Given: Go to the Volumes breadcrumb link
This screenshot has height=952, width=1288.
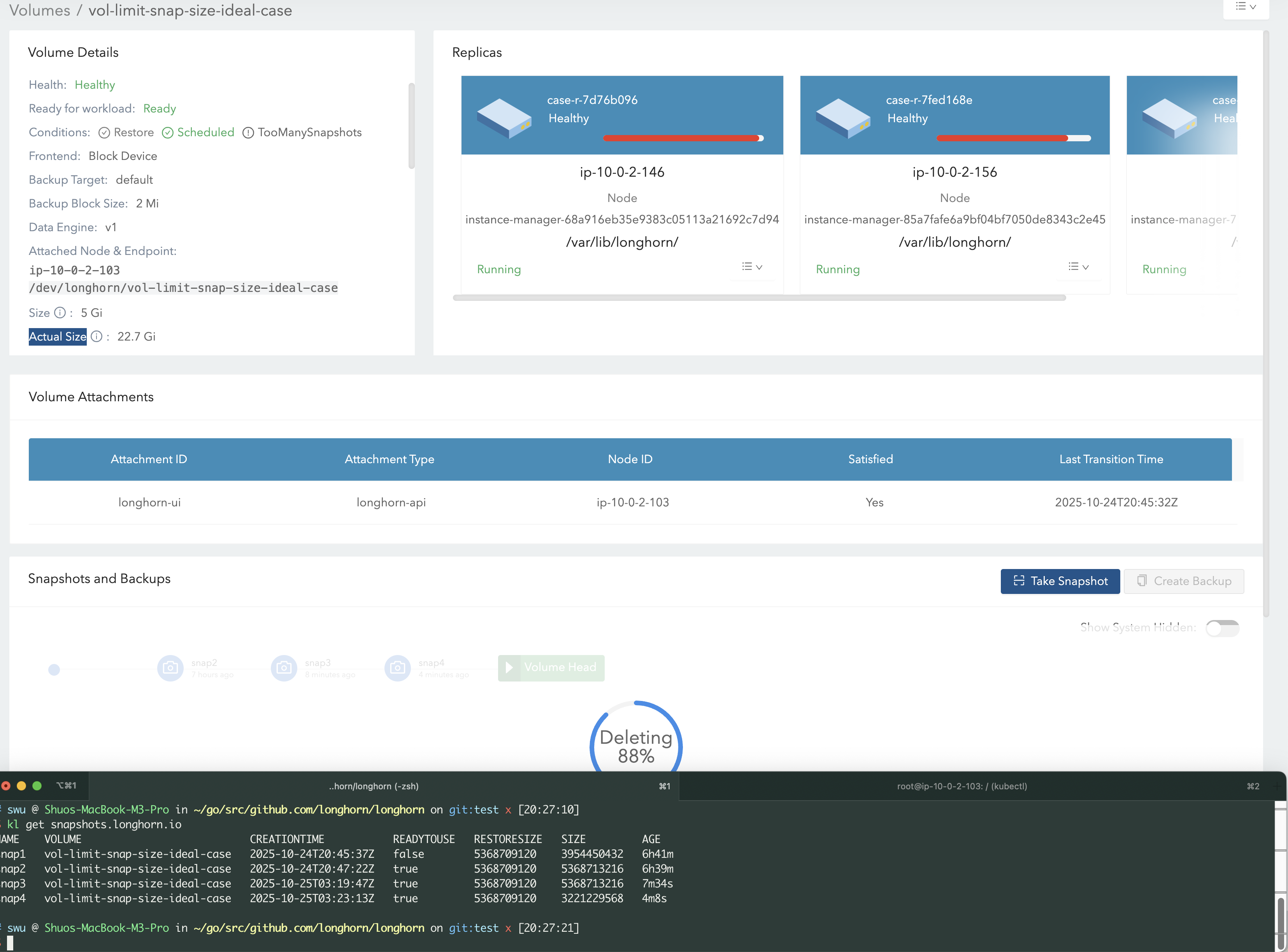Looking at the screenshot, I should [x=40, y=11].
